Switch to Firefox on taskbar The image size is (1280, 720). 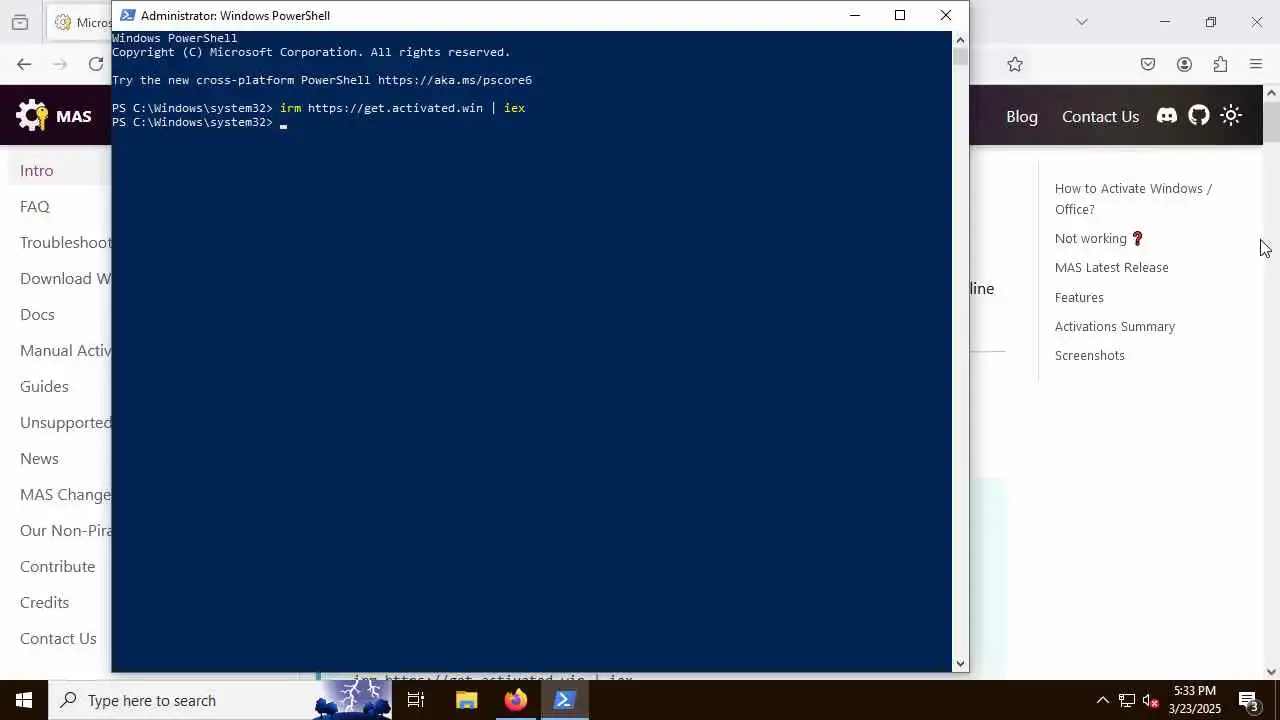[515, 700]
